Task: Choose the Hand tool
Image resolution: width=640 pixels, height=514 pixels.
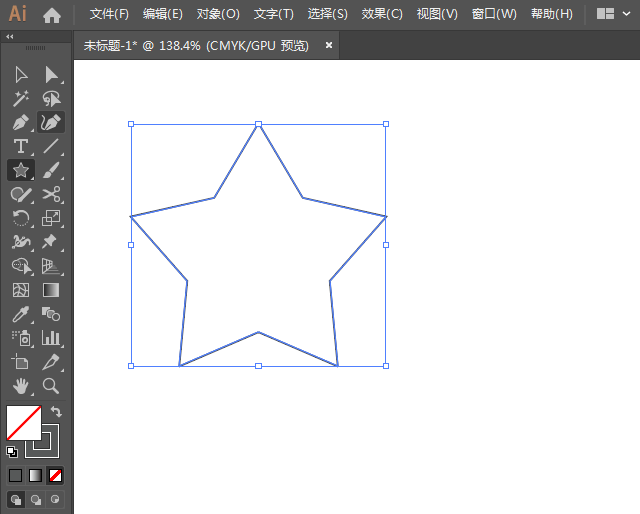Action: (20, 386)
